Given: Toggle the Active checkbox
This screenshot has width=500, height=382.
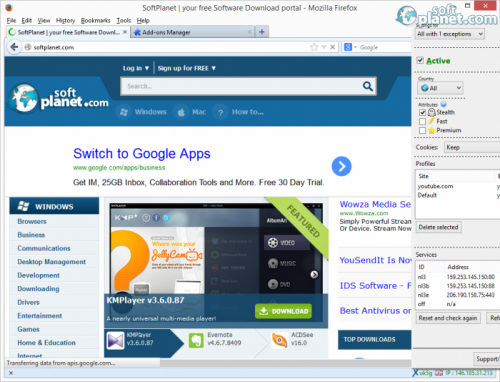Looking at the screenshot, I should click(420, 60).
